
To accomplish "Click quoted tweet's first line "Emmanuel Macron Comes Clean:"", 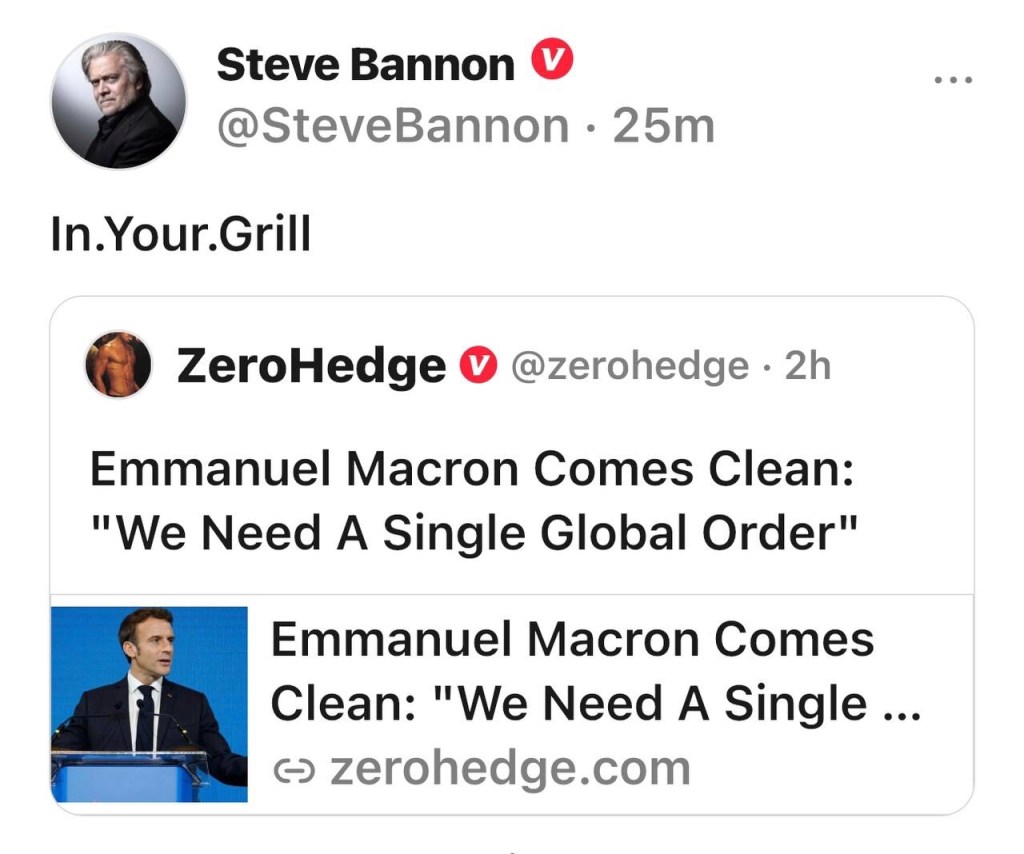I will [x=472, y=469].
